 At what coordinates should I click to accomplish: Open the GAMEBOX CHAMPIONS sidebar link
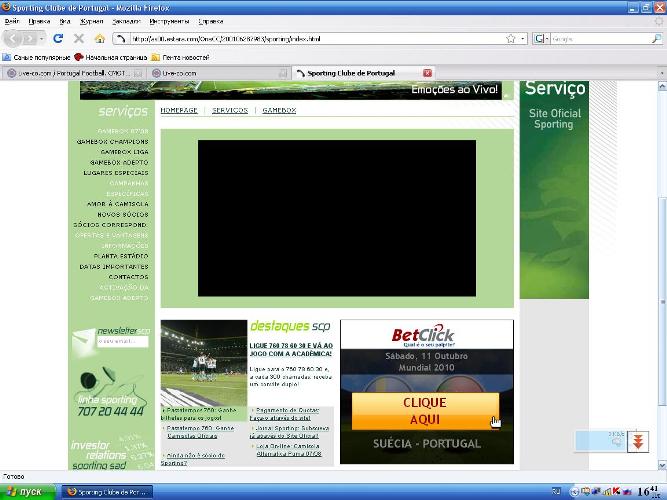(112, 141)
